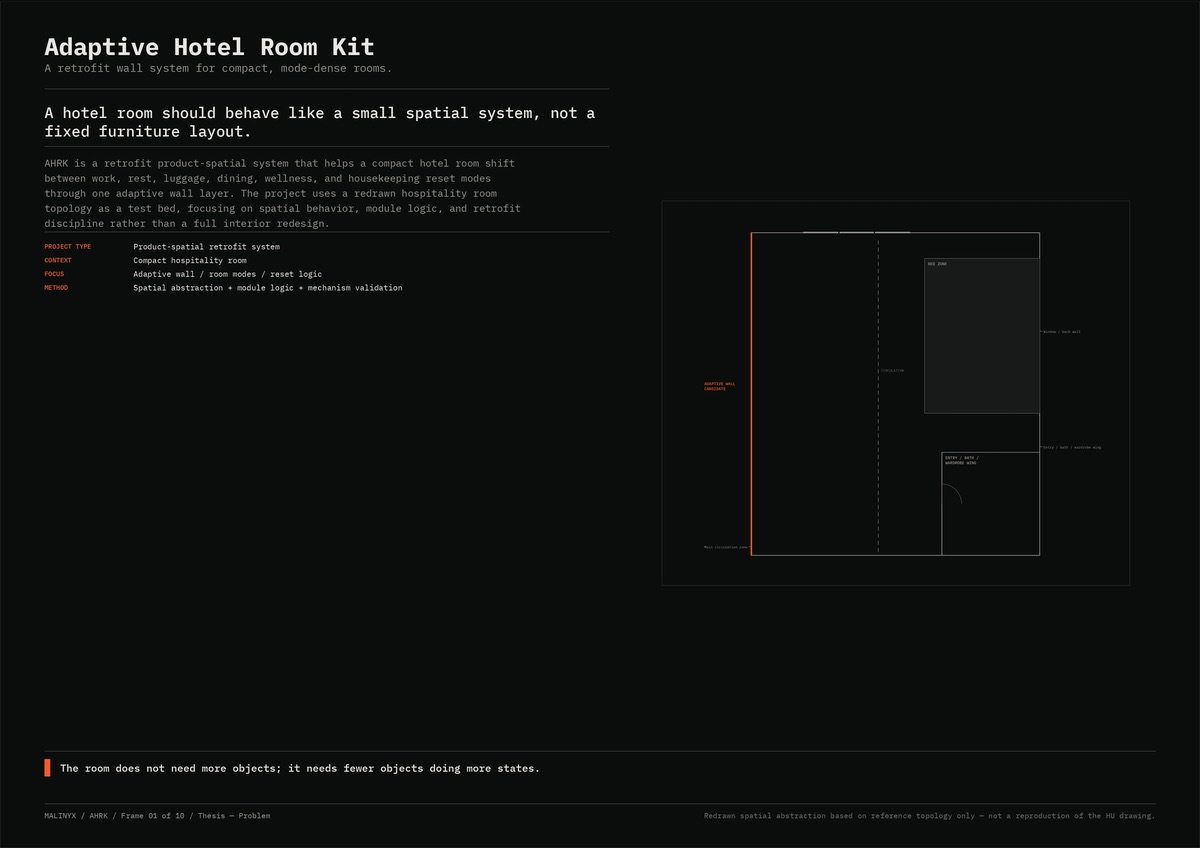This screenshot has width=1200, height=848.
Task: Click the "CIRCULATION" label on the dashed line
Action: pyautogui.click(x=892, y=371)
